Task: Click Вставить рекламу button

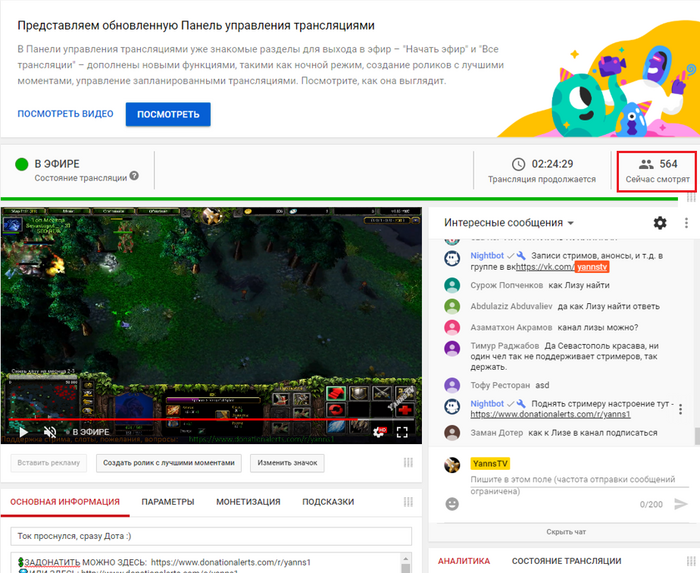Action: [49, 463]
